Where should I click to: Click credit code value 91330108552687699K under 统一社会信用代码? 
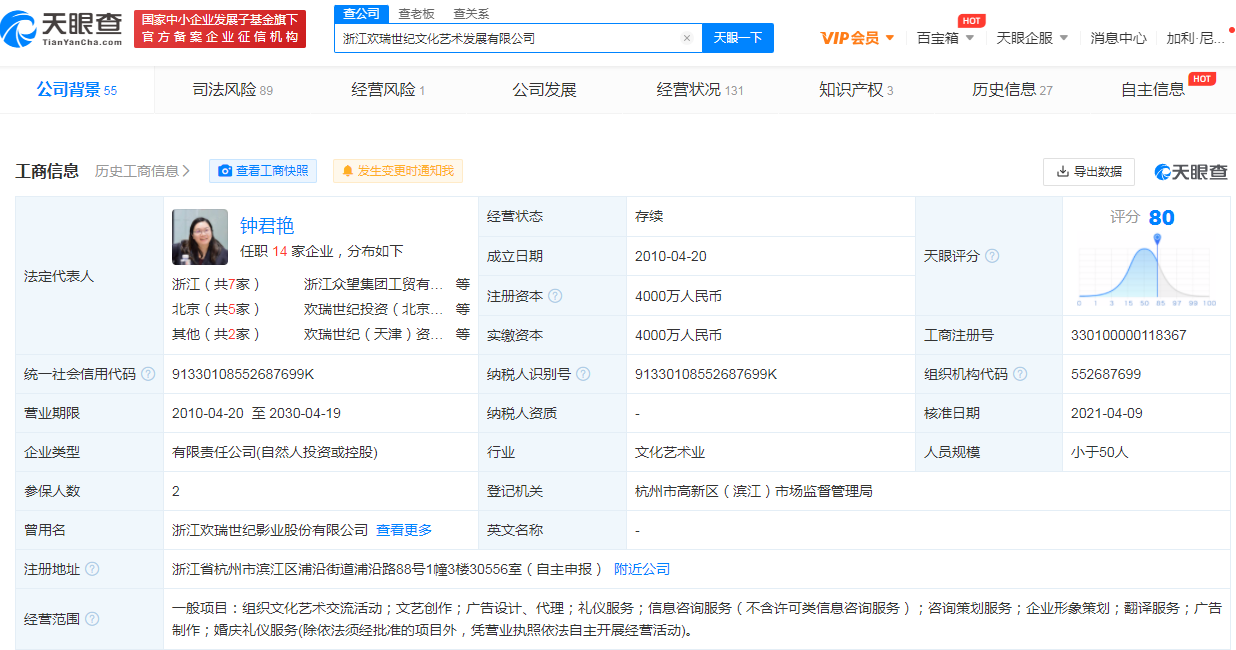tap(243, 374)
